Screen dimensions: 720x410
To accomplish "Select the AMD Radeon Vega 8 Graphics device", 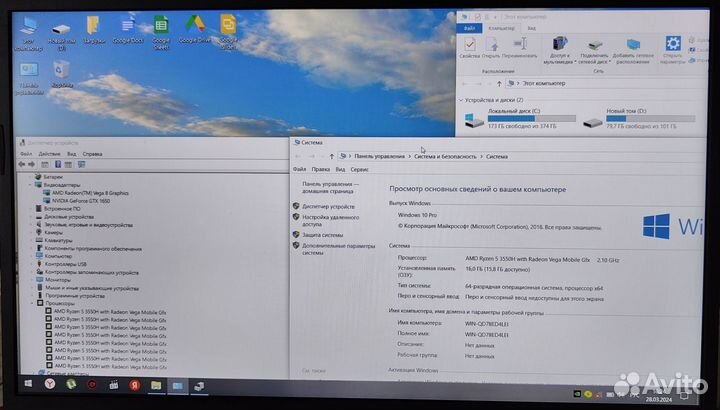I will click(x=90, y=192).
